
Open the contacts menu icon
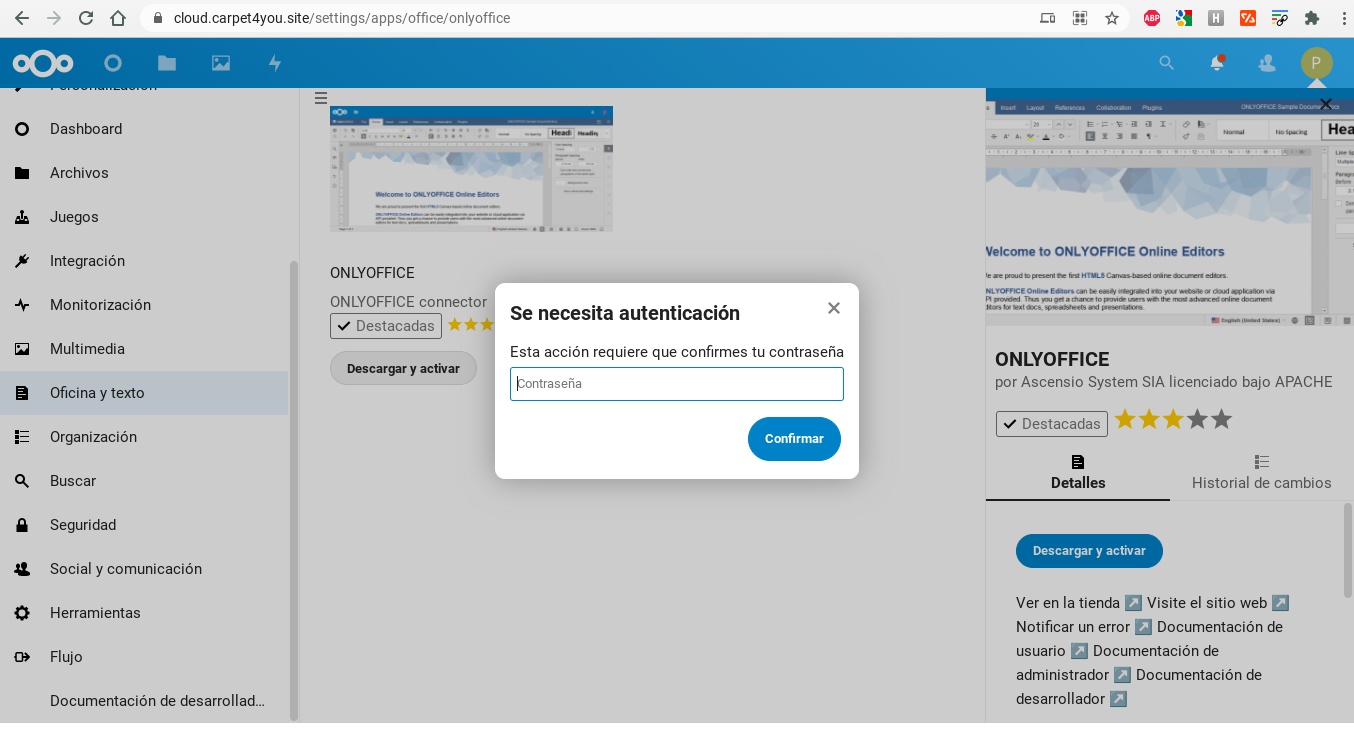click(1267, 63)
